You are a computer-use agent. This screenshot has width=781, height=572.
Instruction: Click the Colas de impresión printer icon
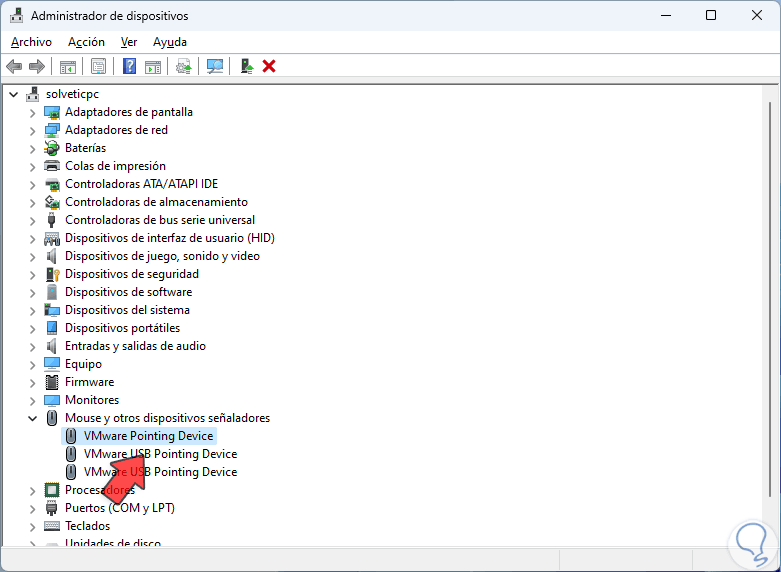(x=52, y=166)
